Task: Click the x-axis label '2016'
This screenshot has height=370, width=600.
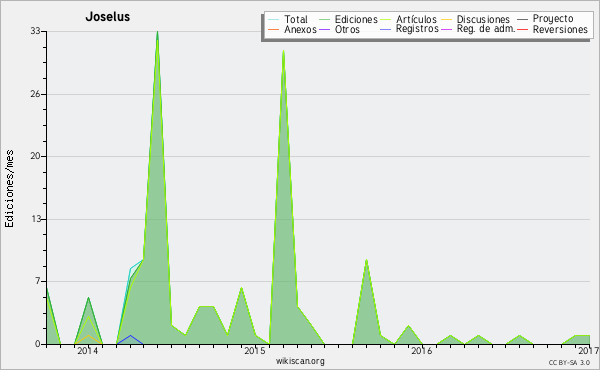Action: tap(422, 350)
